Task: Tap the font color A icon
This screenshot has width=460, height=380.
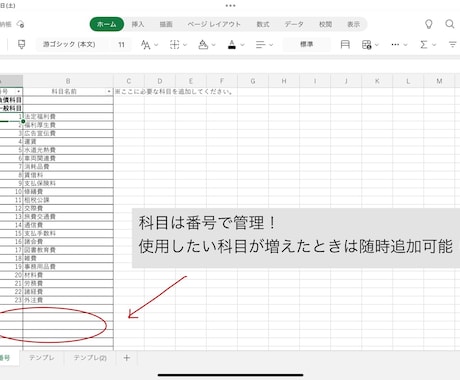Action: (232, 45)
